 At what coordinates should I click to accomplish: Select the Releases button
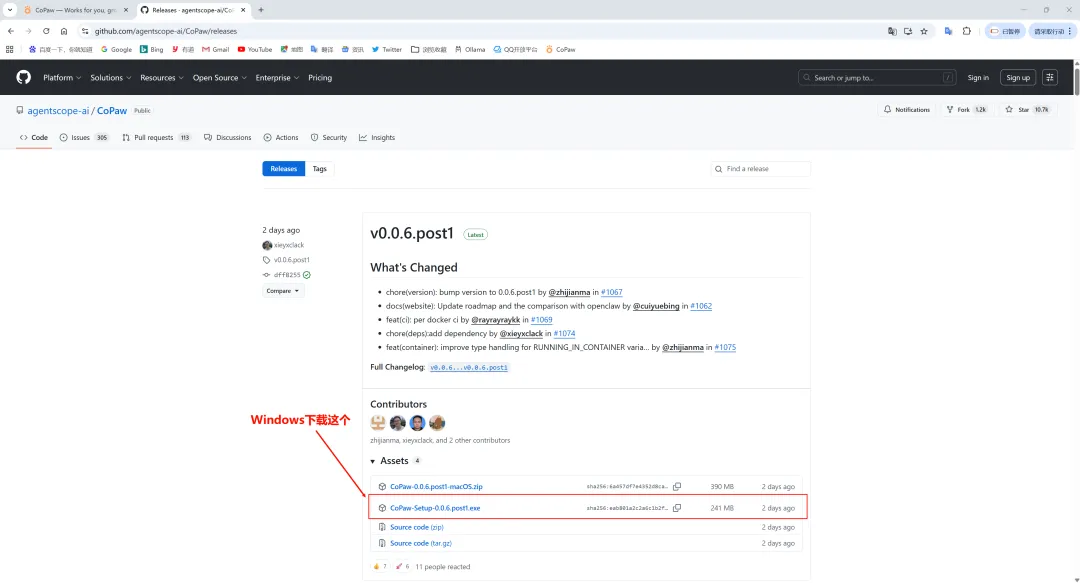(x=284, y=169)
